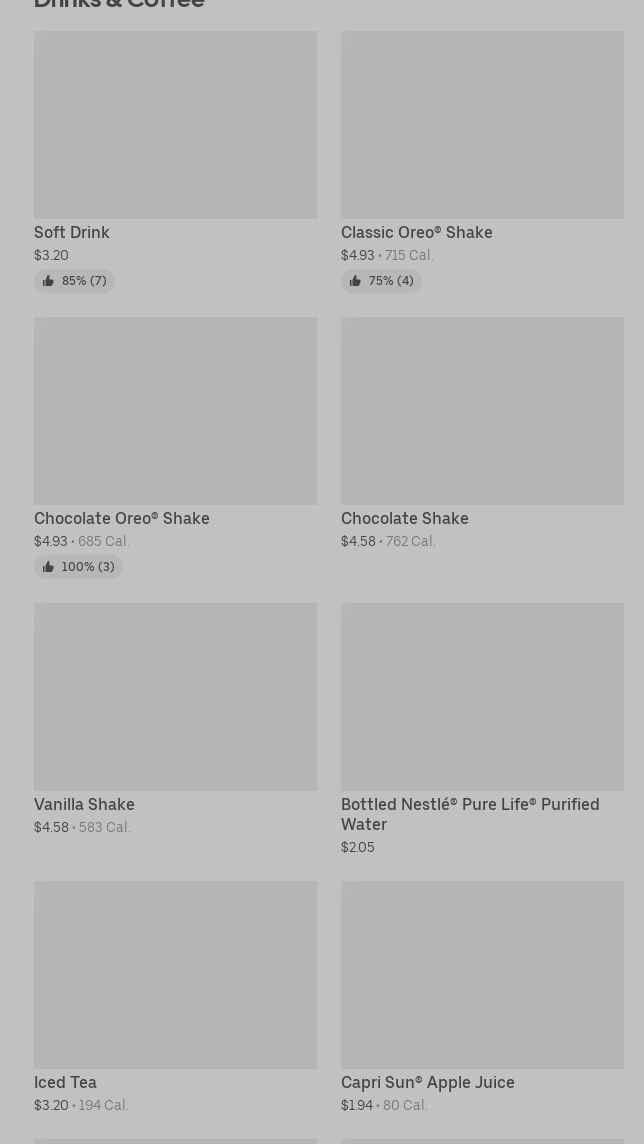Click the thumbs-up icon under Soft Drink
This screenshot has height=1144, width=644.
click(x=48, y=281)
